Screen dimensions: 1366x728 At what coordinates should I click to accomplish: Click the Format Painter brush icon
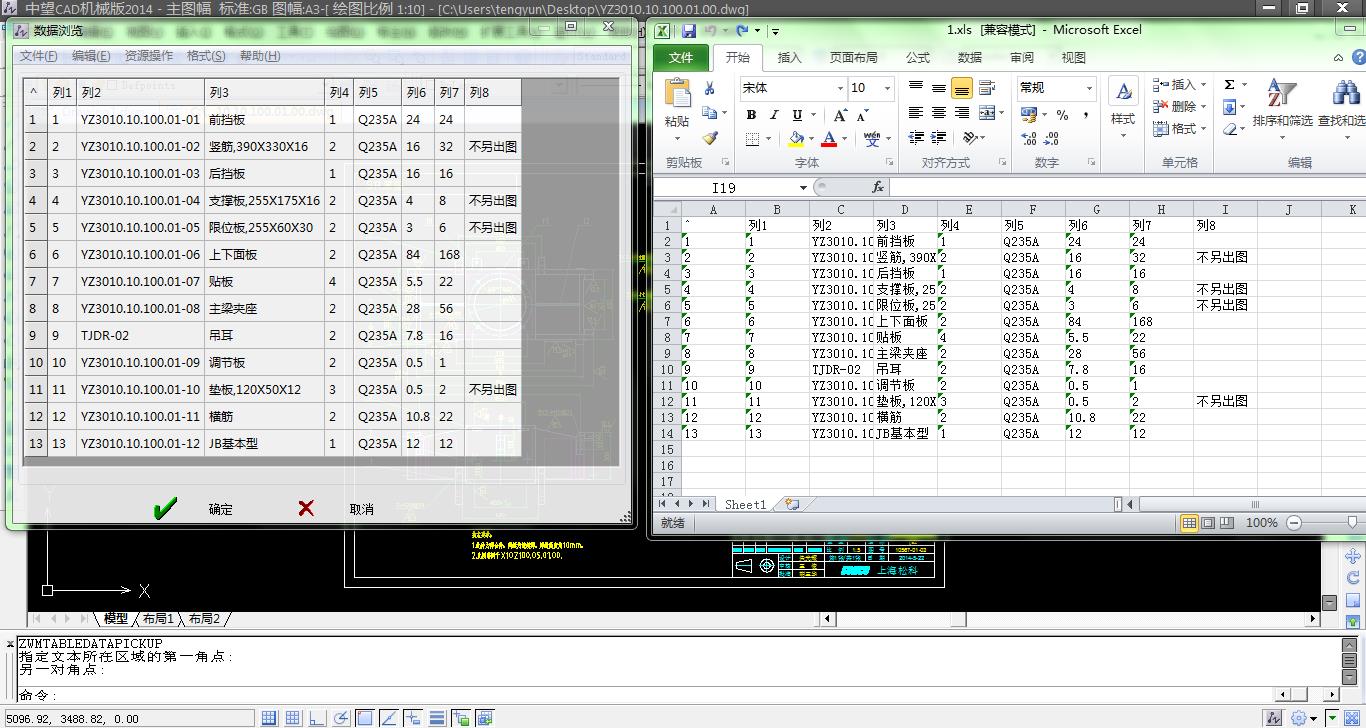click(x=710, y=138)
